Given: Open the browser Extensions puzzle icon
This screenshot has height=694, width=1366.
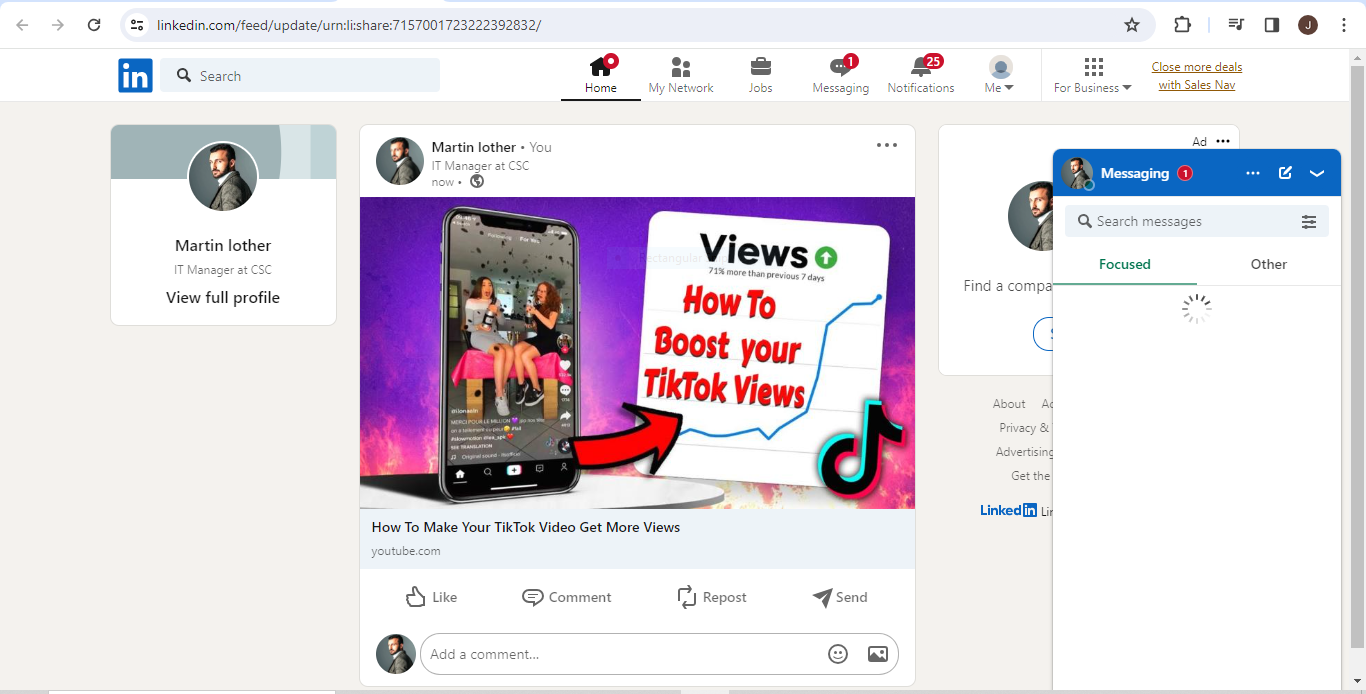Looking at the screenshot, I should point(1182,25).
